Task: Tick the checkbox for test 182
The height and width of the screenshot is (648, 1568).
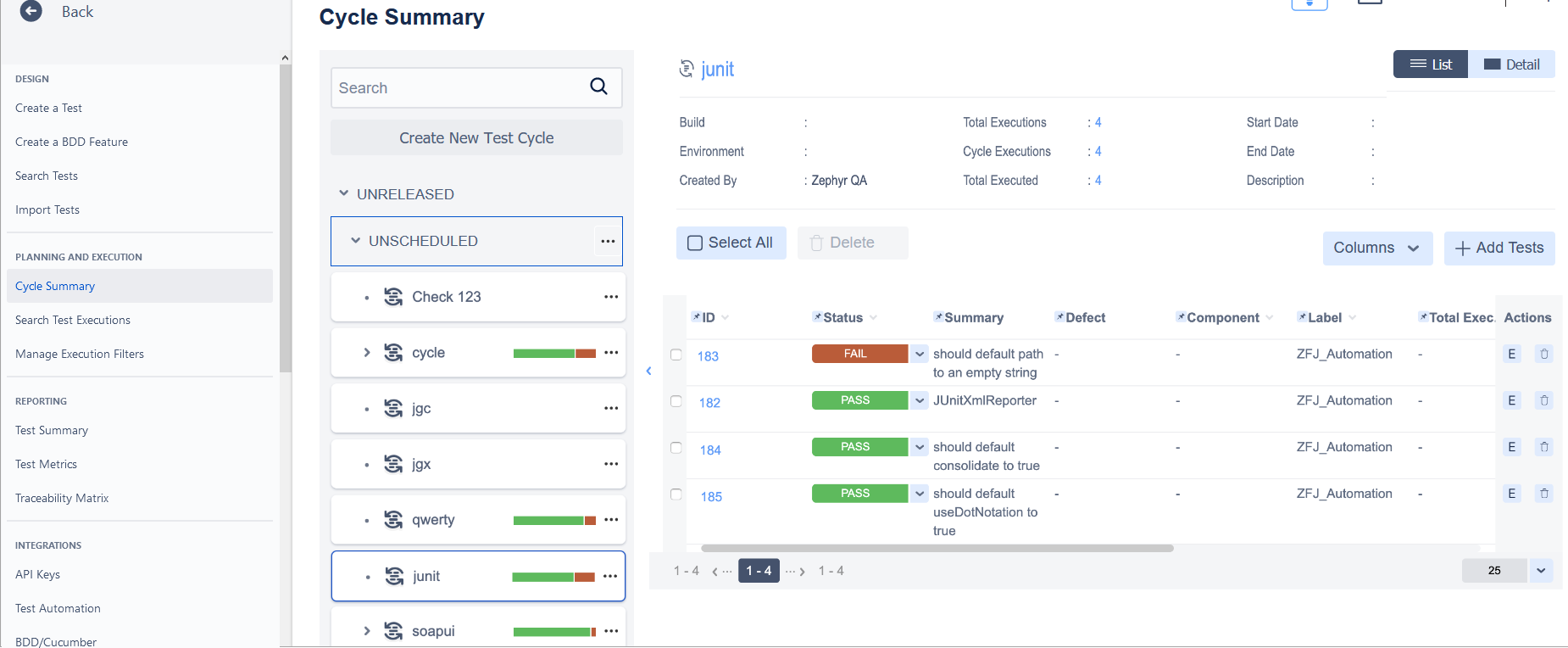Action: point(676,401)
